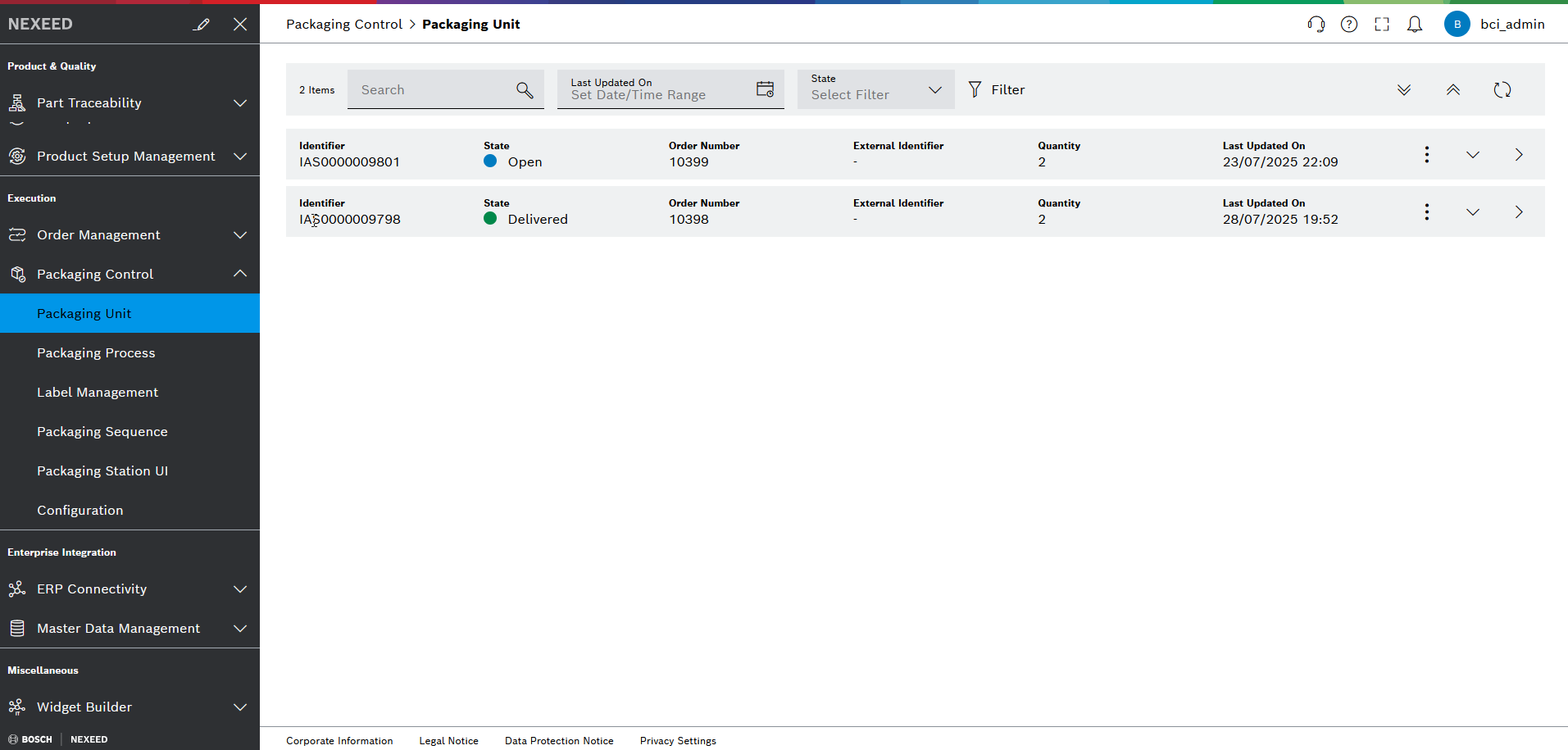Open notifications via the bell icon

[1415, 24]
